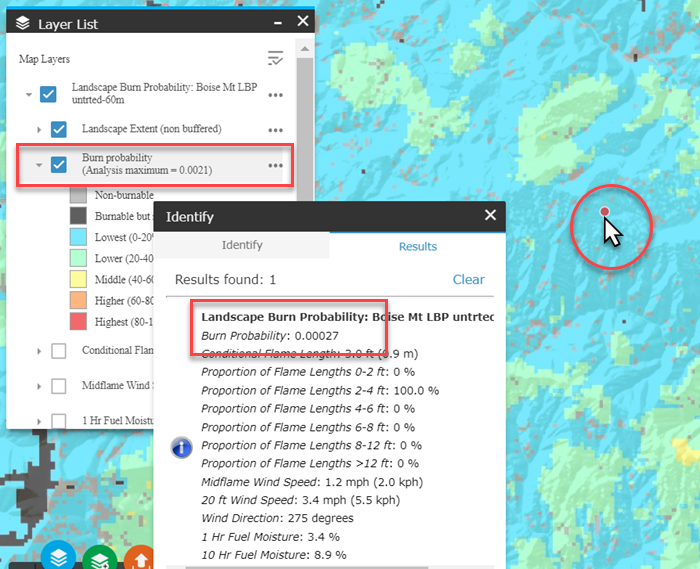Click the Lower light green legend swatch
Screen dimensions: 700x569
coord(78,258)
